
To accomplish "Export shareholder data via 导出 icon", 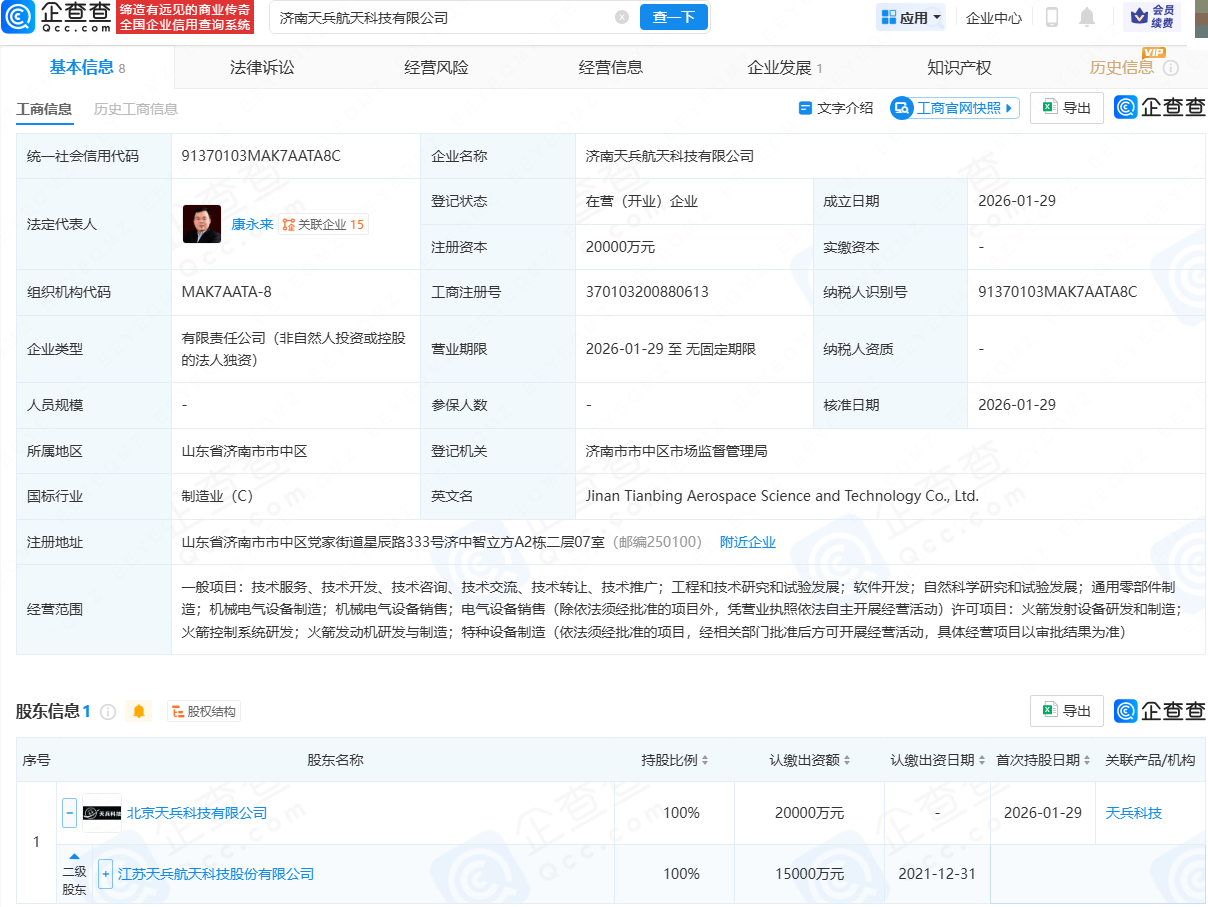I will point(1066,711).
